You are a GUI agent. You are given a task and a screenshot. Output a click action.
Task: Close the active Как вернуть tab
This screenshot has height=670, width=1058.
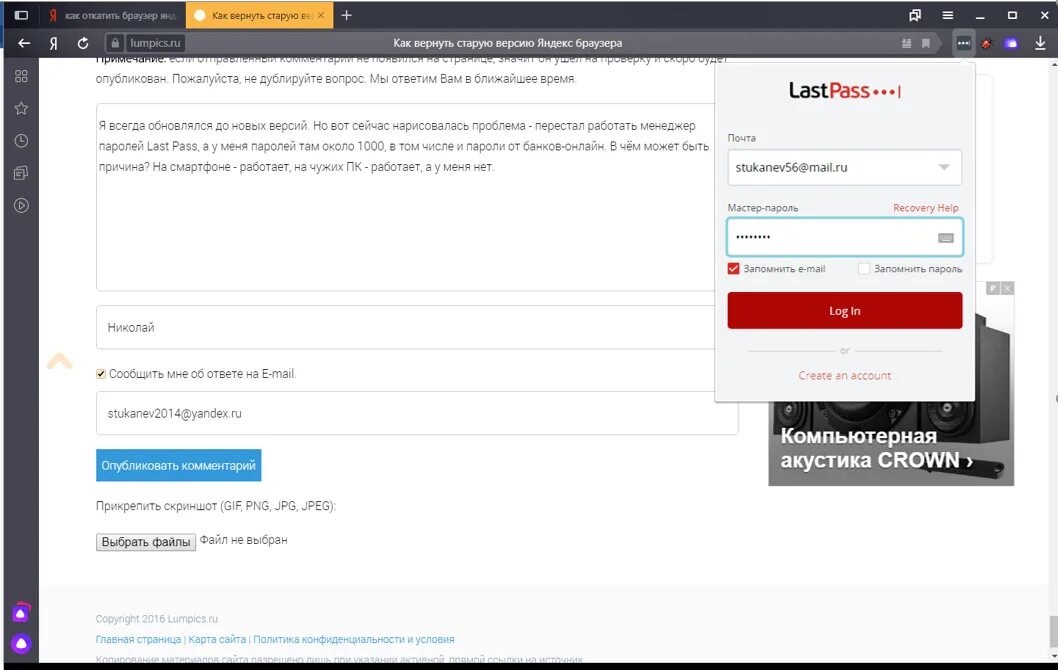321,15
